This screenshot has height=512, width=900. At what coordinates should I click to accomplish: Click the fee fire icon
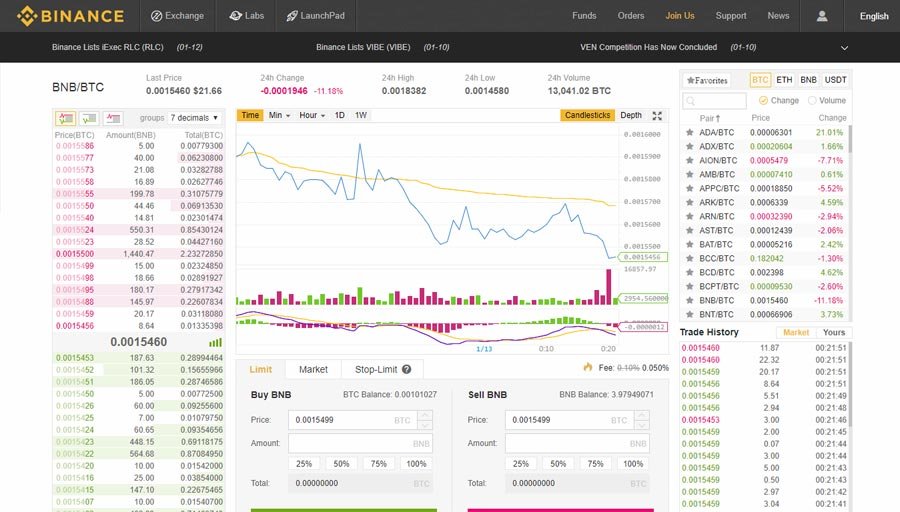pyautogui.click(x=588, y=367)
